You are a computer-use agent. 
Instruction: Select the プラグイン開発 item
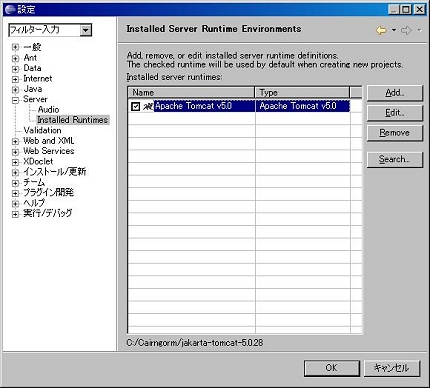48,192
